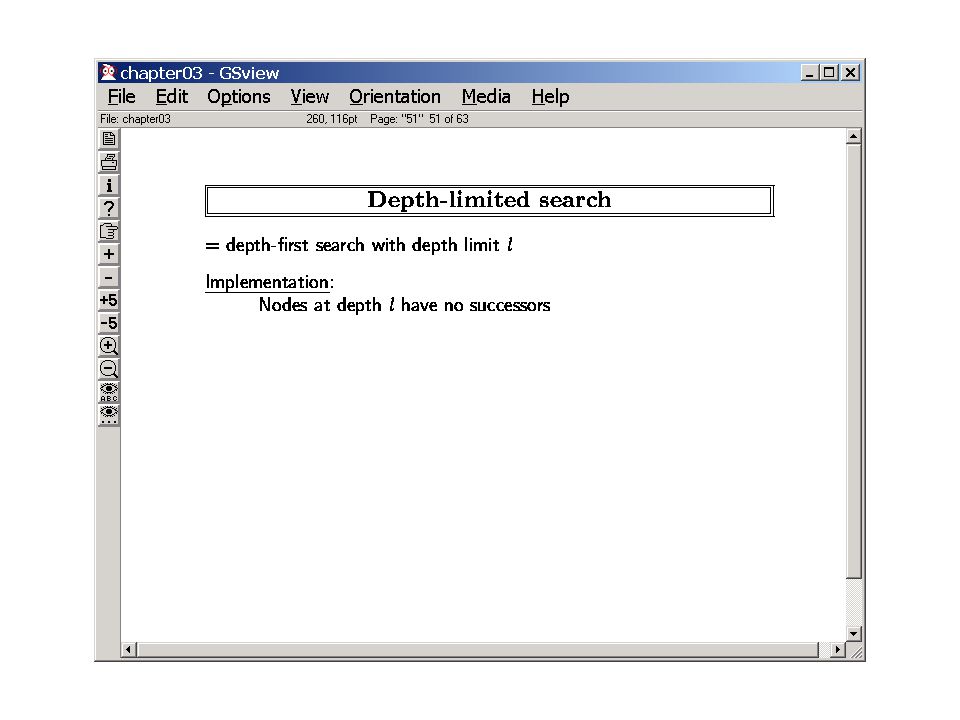Go to previous page with minus icon
Image resolution: width=960 pixels, height=720 pixels.
109,277
